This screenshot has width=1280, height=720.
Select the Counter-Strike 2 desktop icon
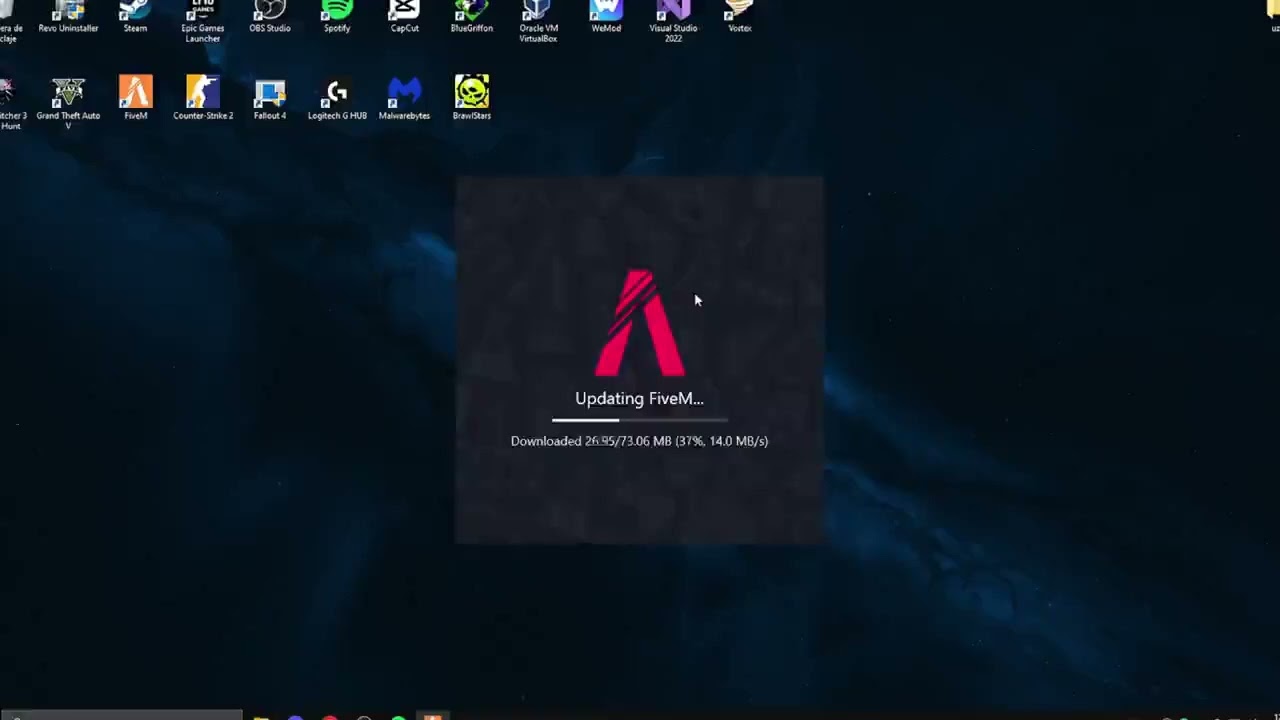[202, 98]
